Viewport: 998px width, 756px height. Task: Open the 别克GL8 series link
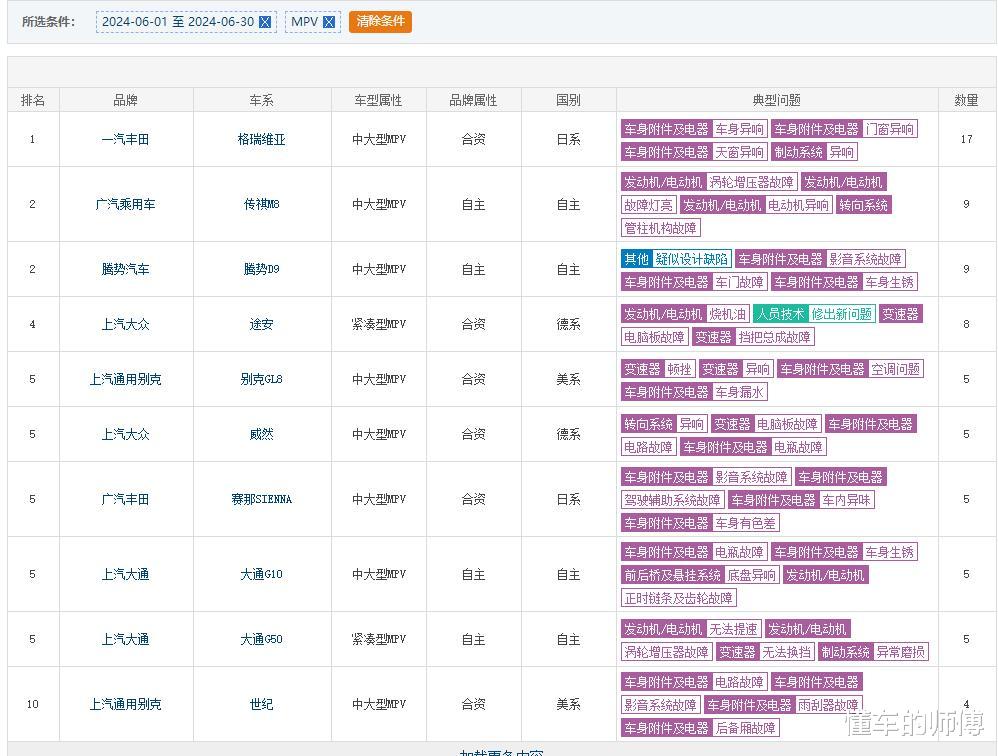coord(262,379)
